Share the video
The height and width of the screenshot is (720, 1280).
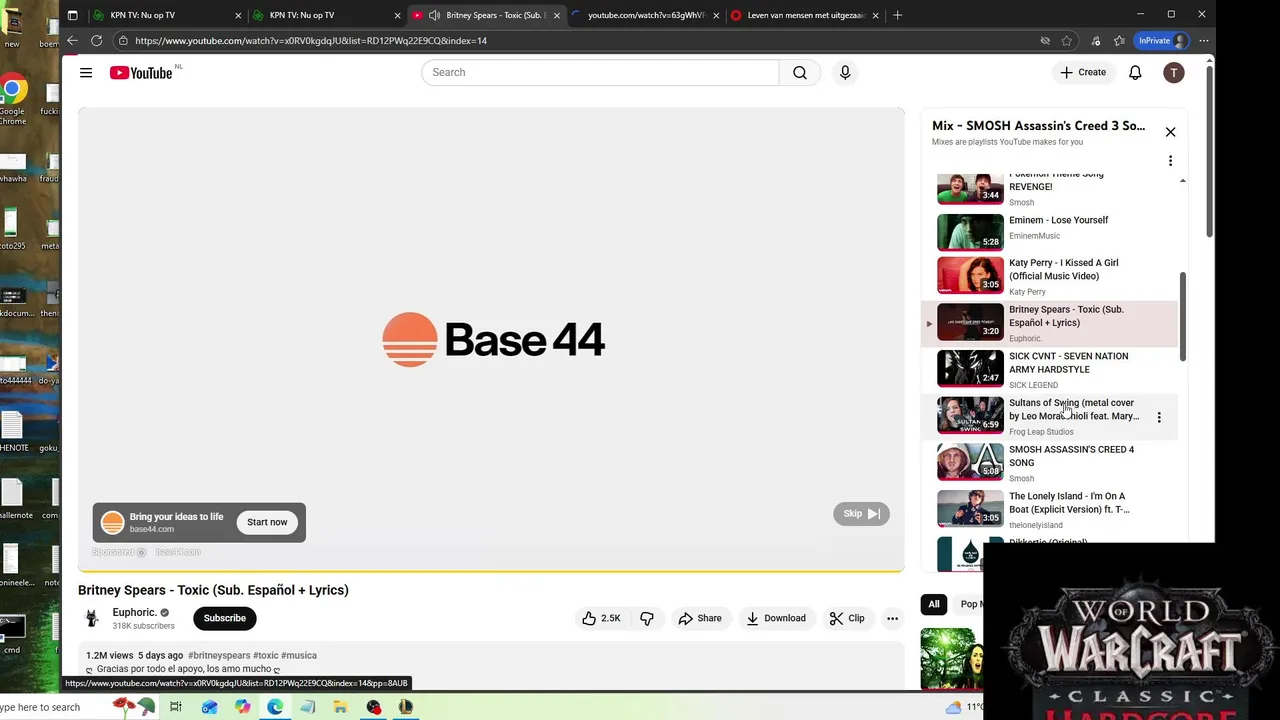click(x=700, y=618)
